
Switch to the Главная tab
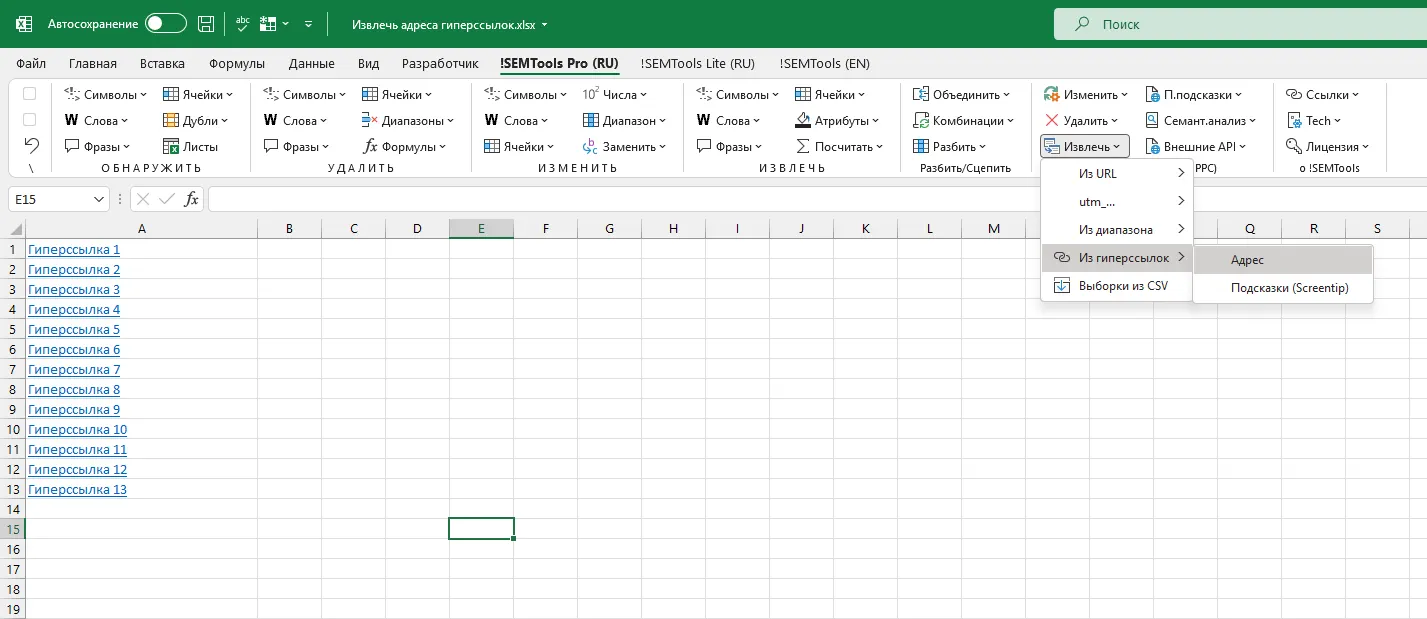pyautogui.click(x=93, y=63)
